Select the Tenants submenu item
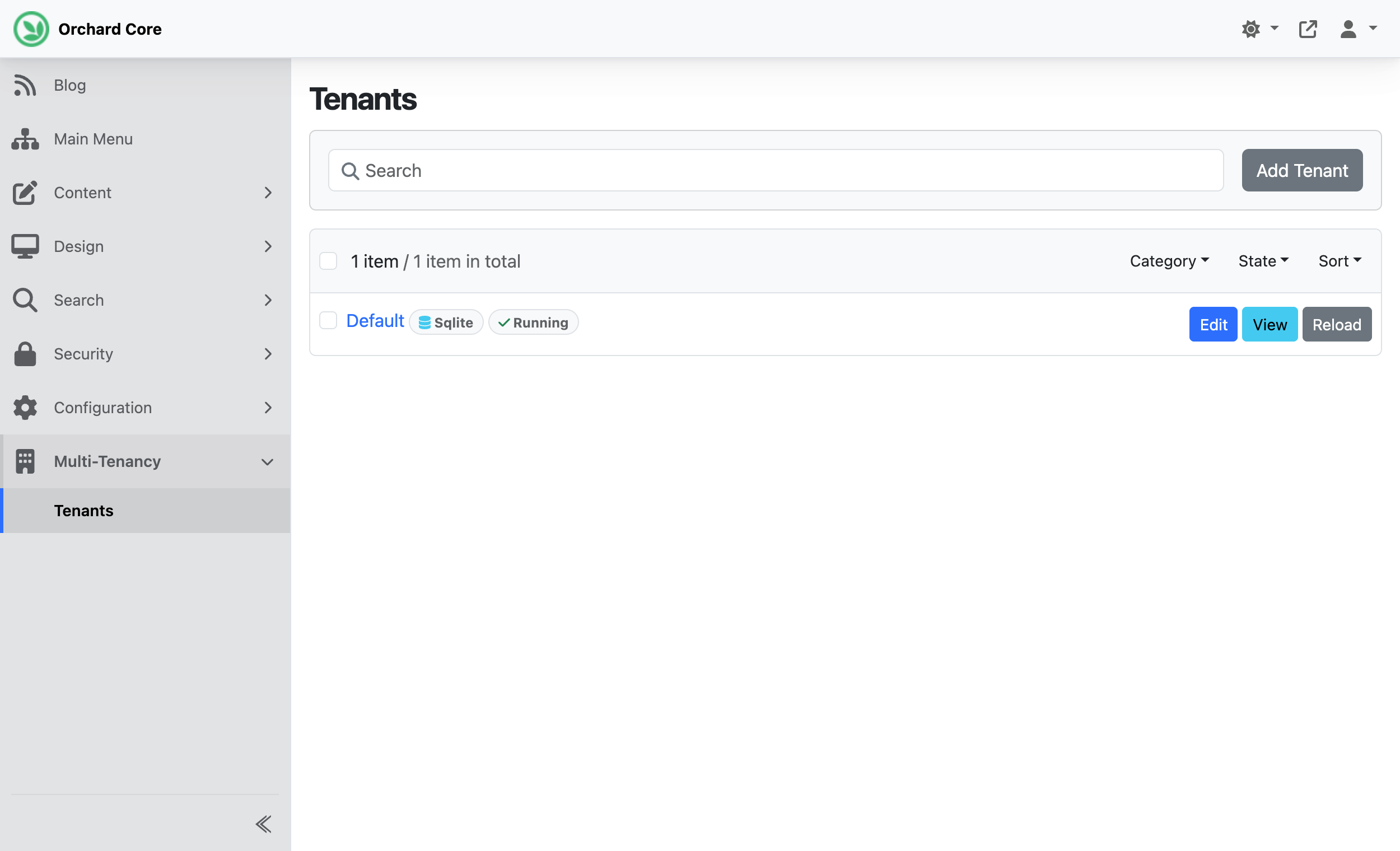Viewport: 1400px width, 851px height. (x=146, y=511)
